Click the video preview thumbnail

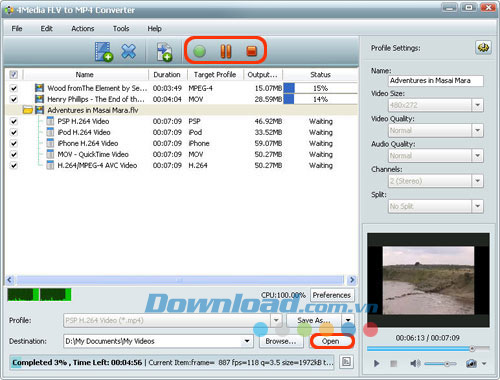[428, 280]
